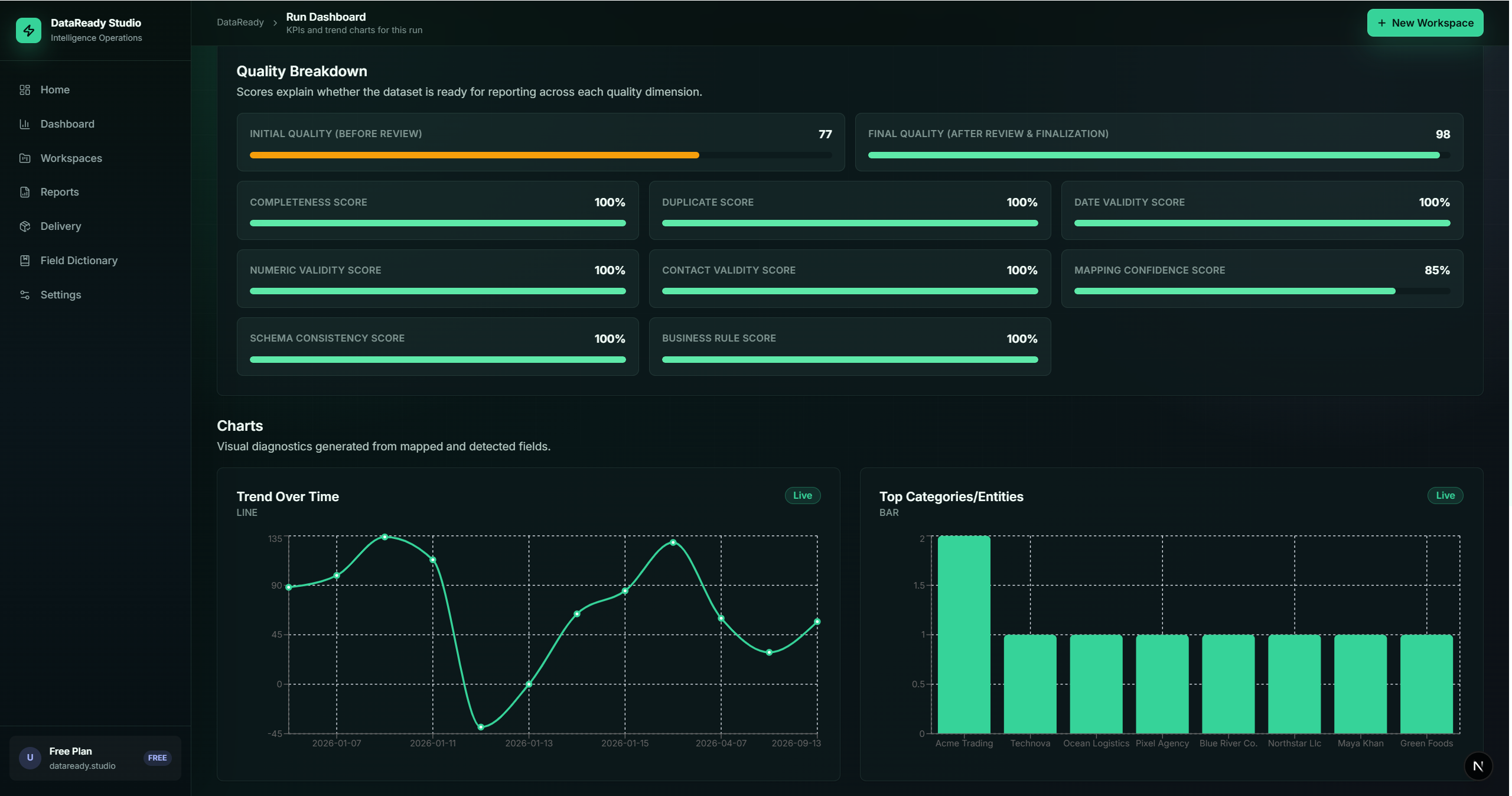
Task: Click the Delivery package icon
Action: 25,226
